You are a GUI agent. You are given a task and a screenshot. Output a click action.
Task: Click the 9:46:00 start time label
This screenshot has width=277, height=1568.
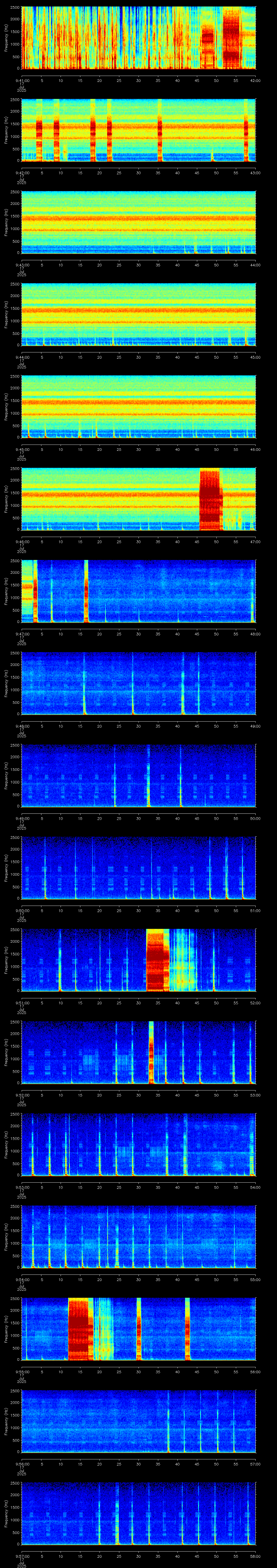22,542
